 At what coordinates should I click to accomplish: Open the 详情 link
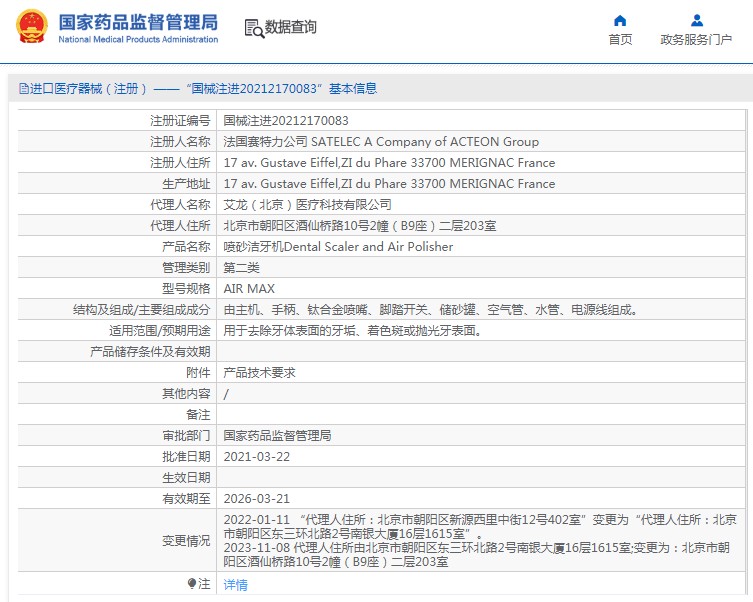235,584
